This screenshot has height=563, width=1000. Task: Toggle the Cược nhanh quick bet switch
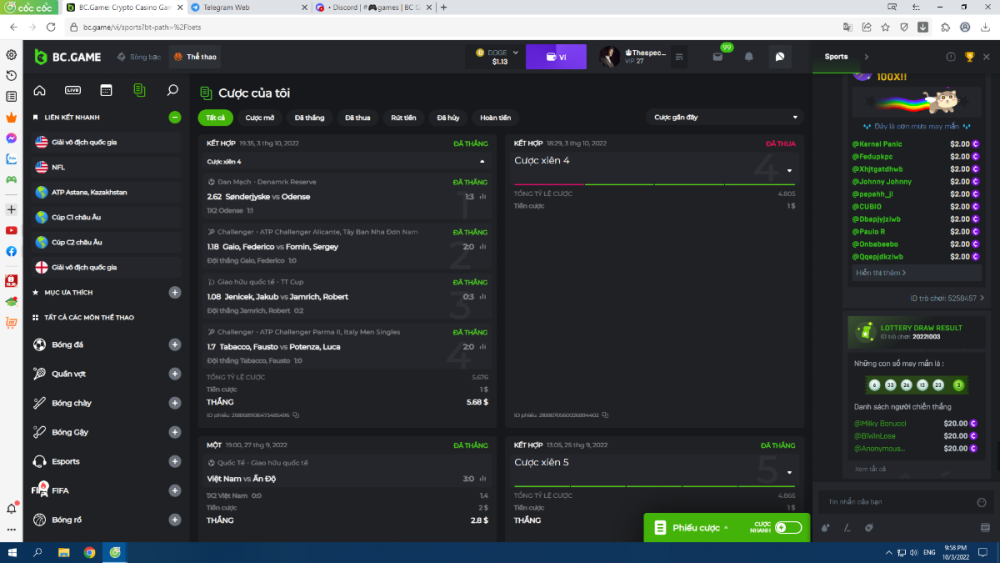pyautogui.click(x=788, y=527)
